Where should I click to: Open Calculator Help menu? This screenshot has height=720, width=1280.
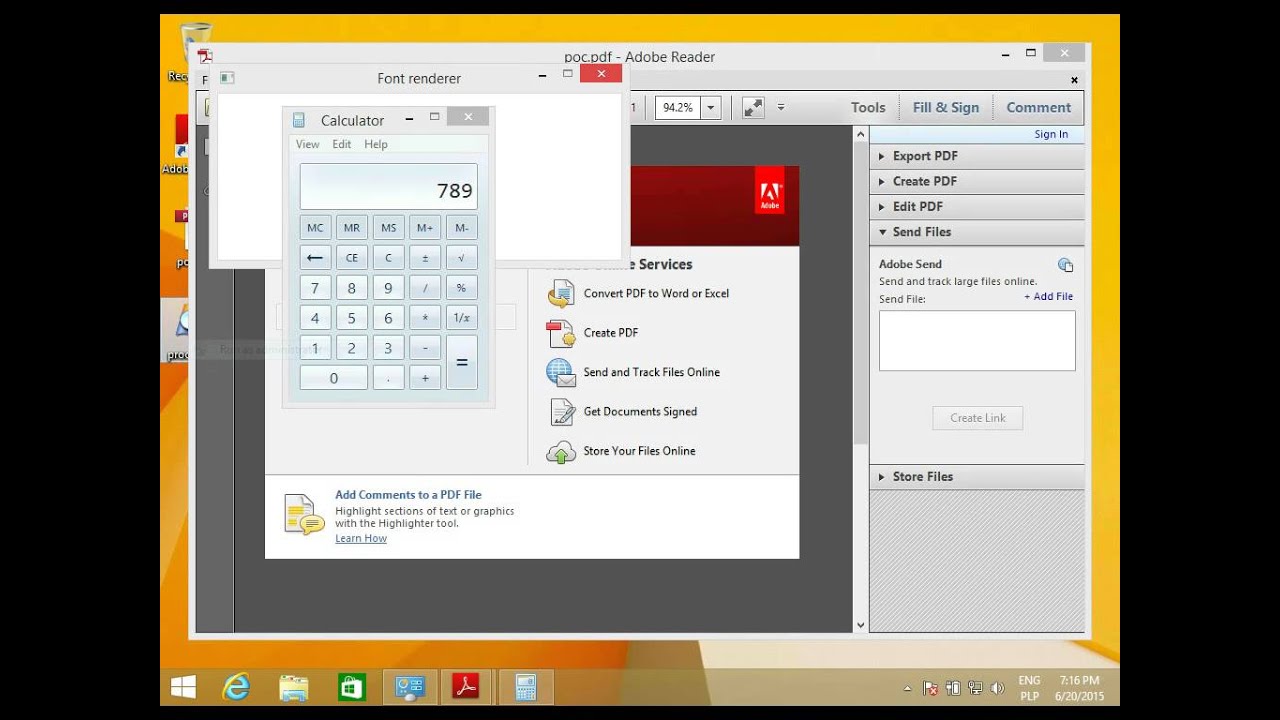[x=376, y=144]
